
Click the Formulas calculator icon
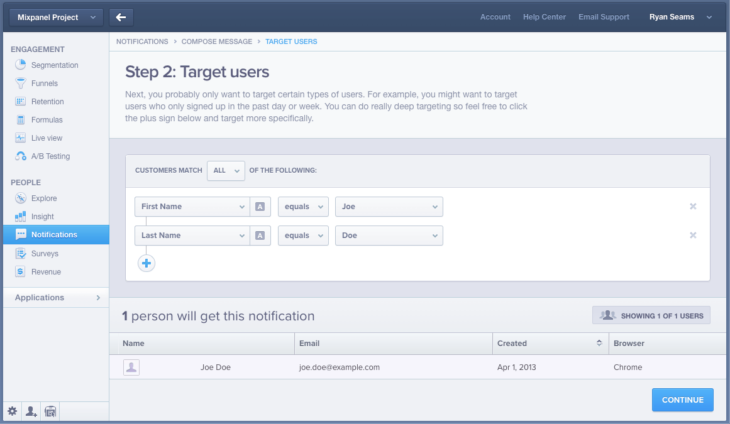click(20, 120)
